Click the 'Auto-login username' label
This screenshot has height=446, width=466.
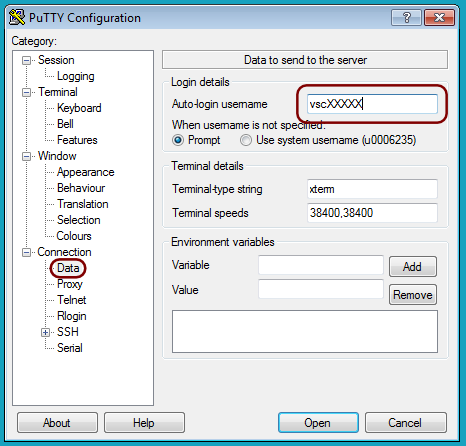click(x=219, y=104)
